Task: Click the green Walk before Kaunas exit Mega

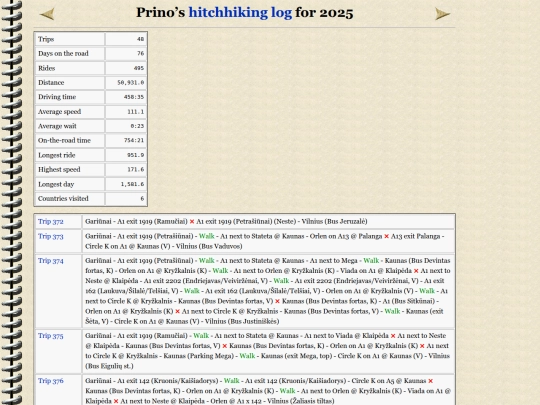Action: click(x=247, y=356)
